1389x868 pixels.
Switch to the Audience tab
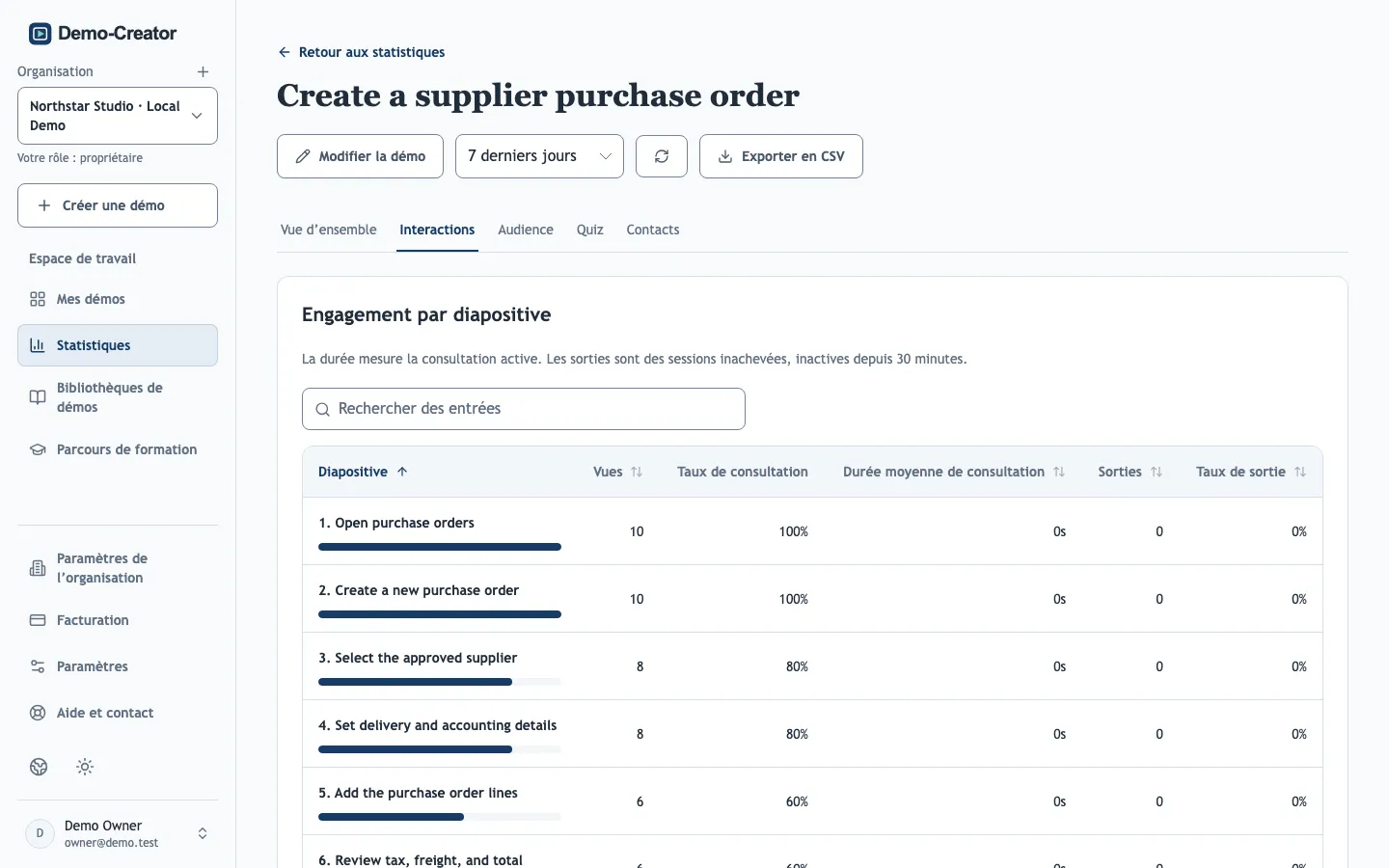(526, 230)
